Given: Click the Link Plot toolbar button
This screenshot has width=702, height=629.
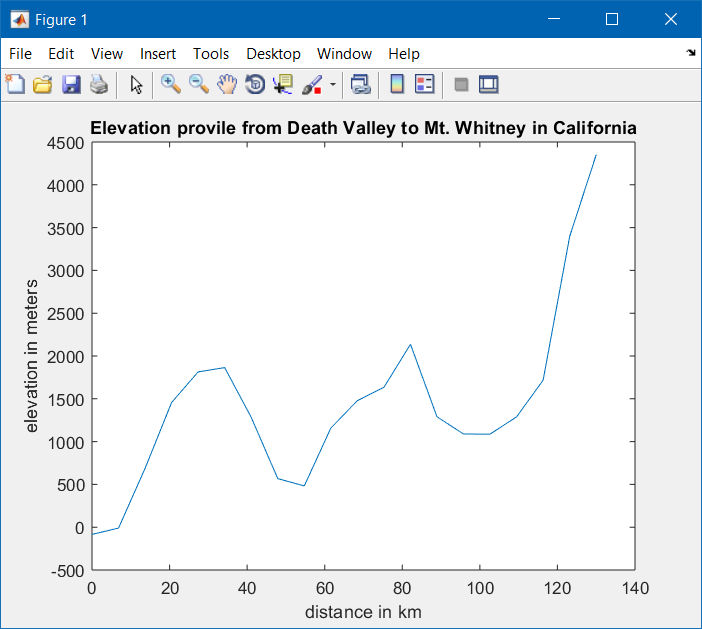Looking at the screenshot, I should click(x=361, y=85).
